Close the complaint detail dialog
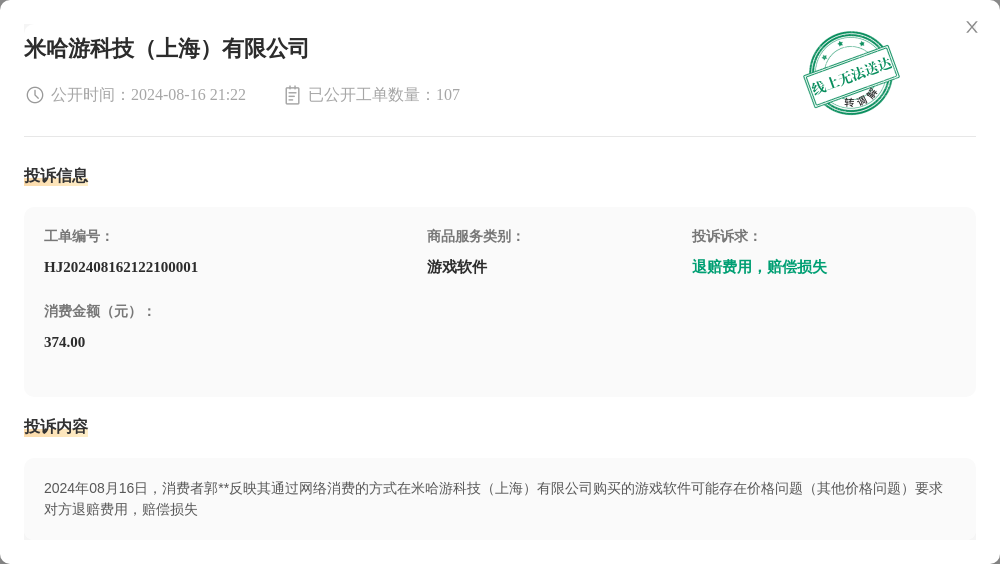The width and height of the screenshot is (1000, 564). 971,27
